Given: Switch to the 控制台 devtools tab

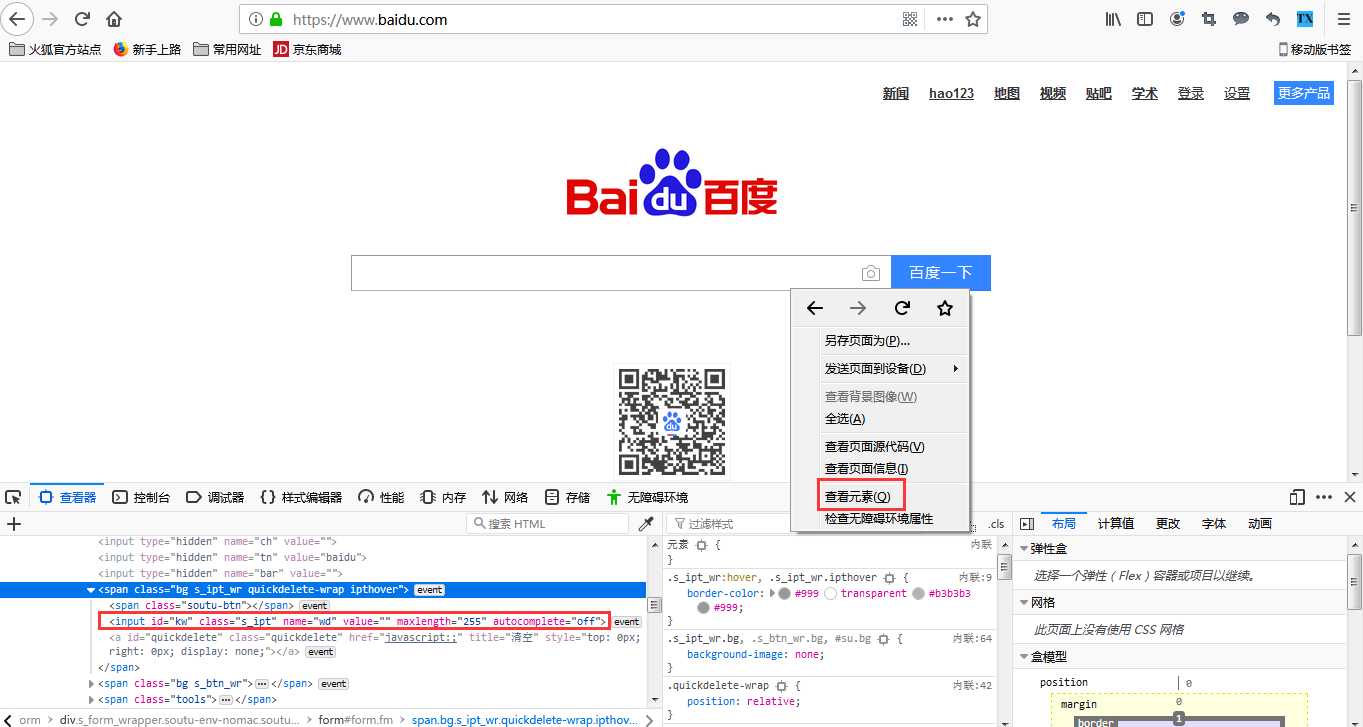Looking at the screenshot, I should coord(141,497).
